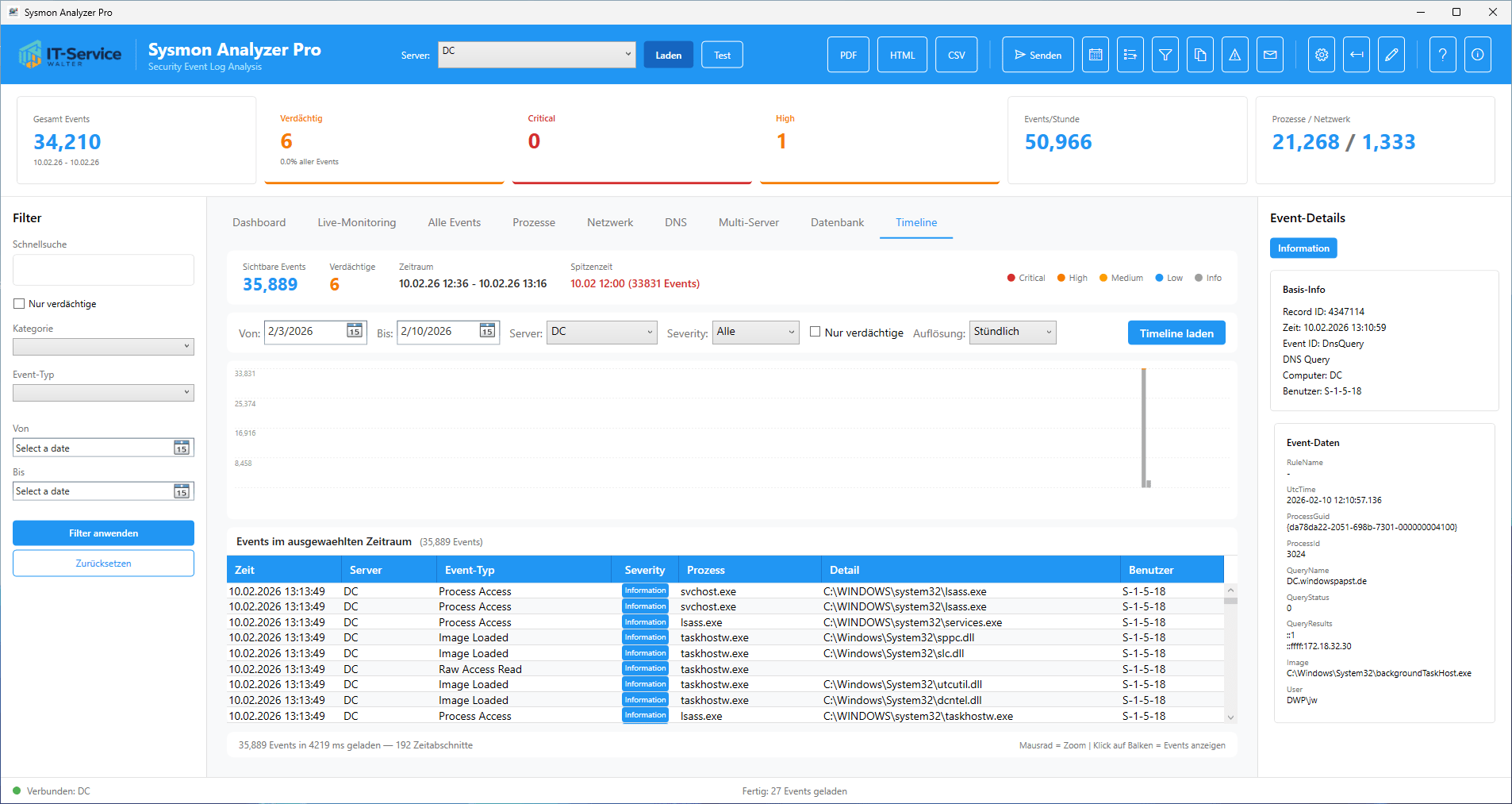Click the funnel filter icon in the toolbar
The image size is (1512, 804).
click(x=1165, y=55)
